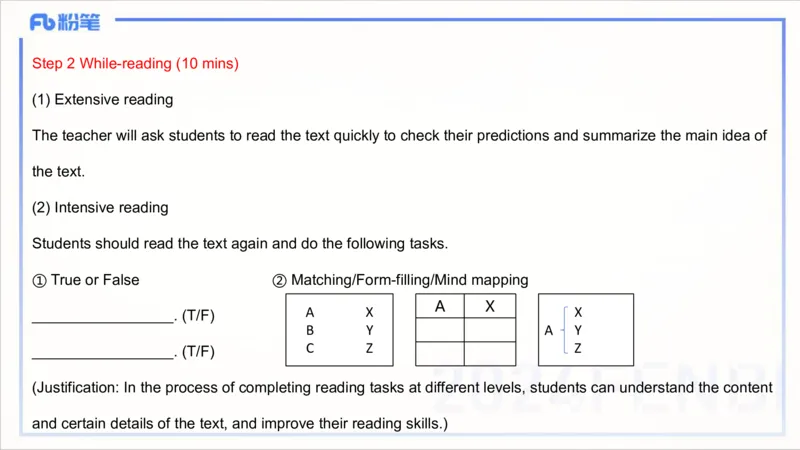Click the header cell X in the table

tap(490, 307)
